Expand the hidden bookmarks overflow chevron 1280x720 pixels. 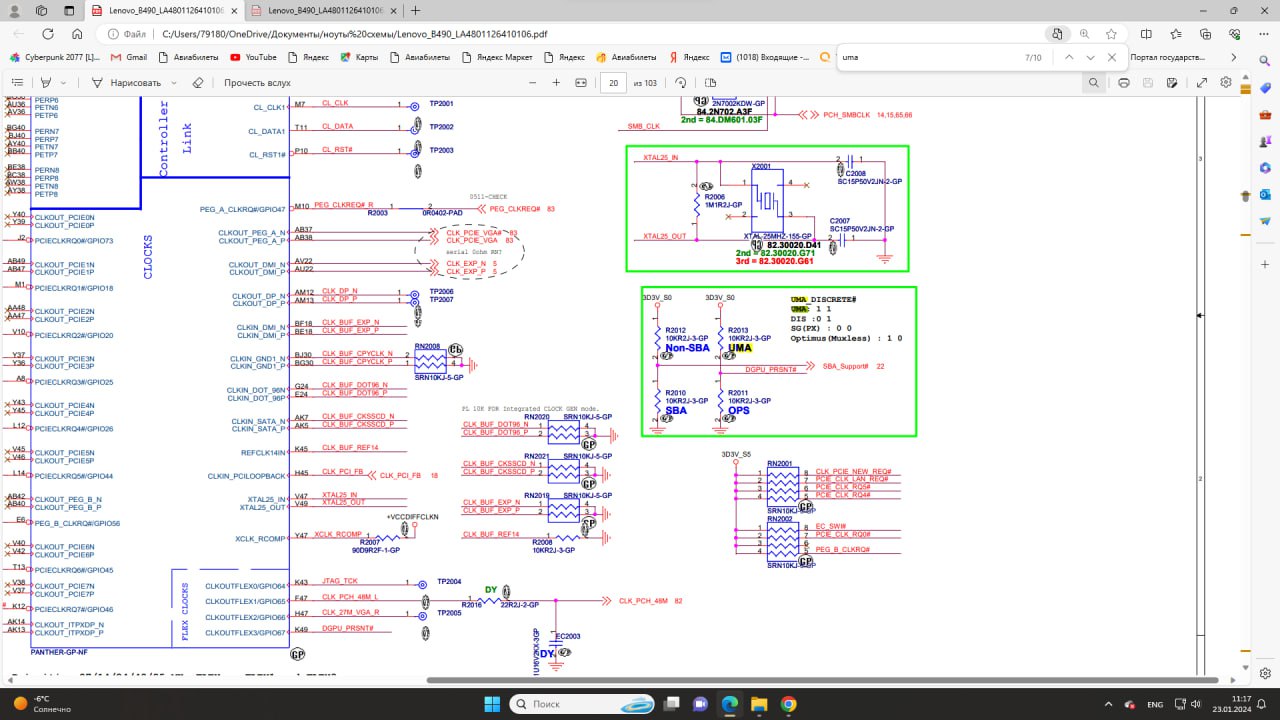click(x=1233, y=57)
